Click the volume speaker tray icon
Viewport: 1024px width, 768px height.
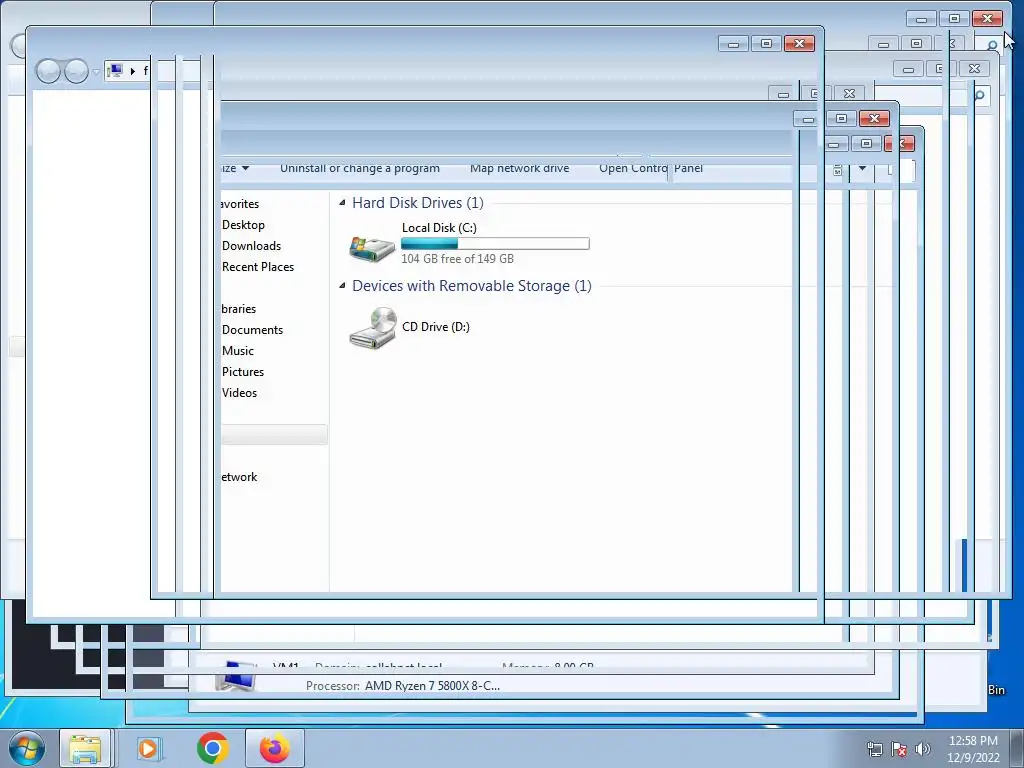point(922,749)
